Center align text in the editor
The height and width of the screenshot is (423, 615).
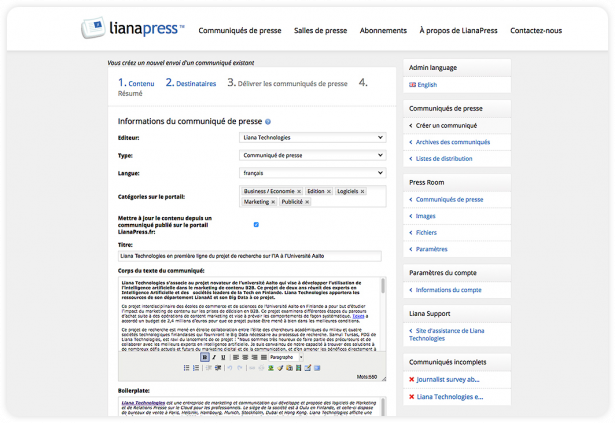(x=245, y=357)
